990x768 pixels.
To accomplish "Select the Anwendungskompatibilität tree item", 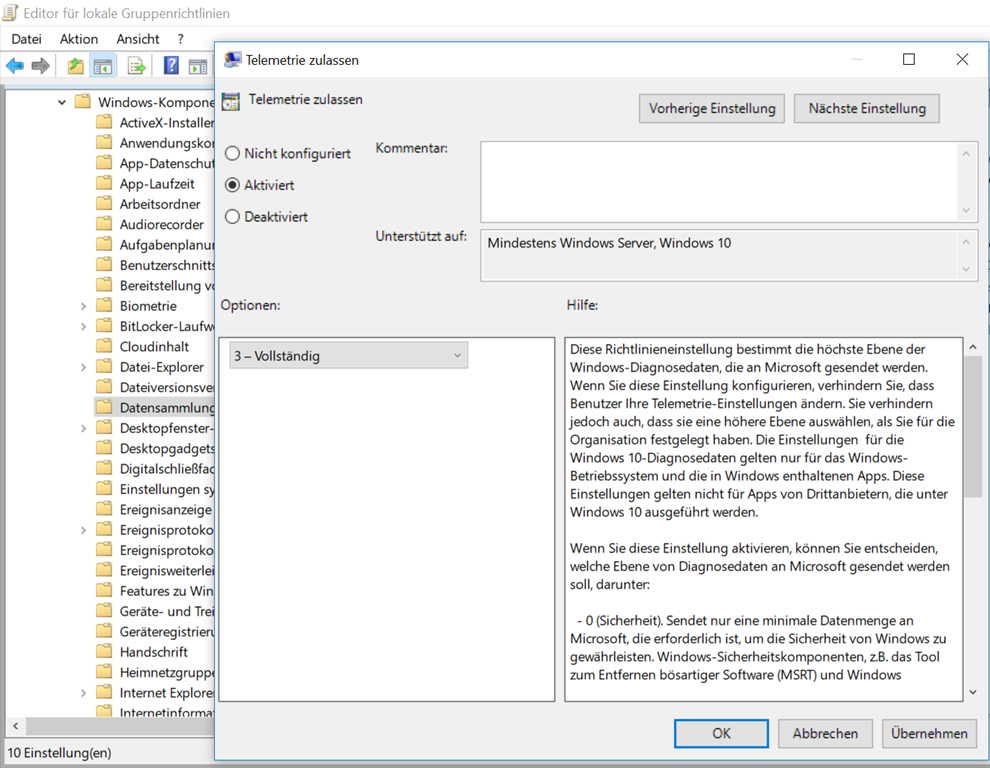I will tap(167, 143).
